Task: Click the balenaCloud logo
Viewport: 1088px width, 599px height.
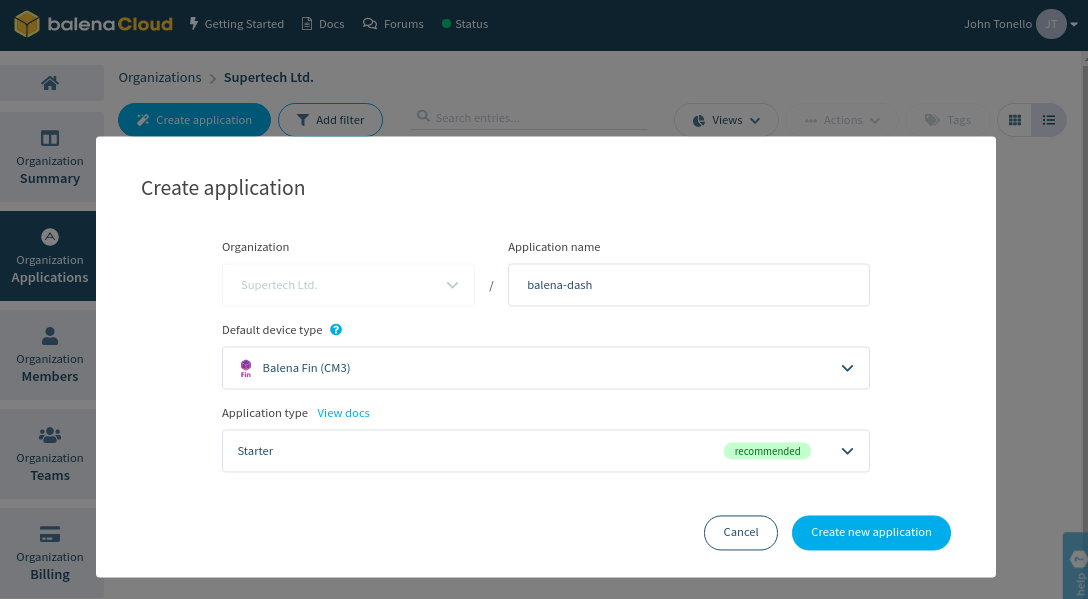Action: [x=93, y=24]
